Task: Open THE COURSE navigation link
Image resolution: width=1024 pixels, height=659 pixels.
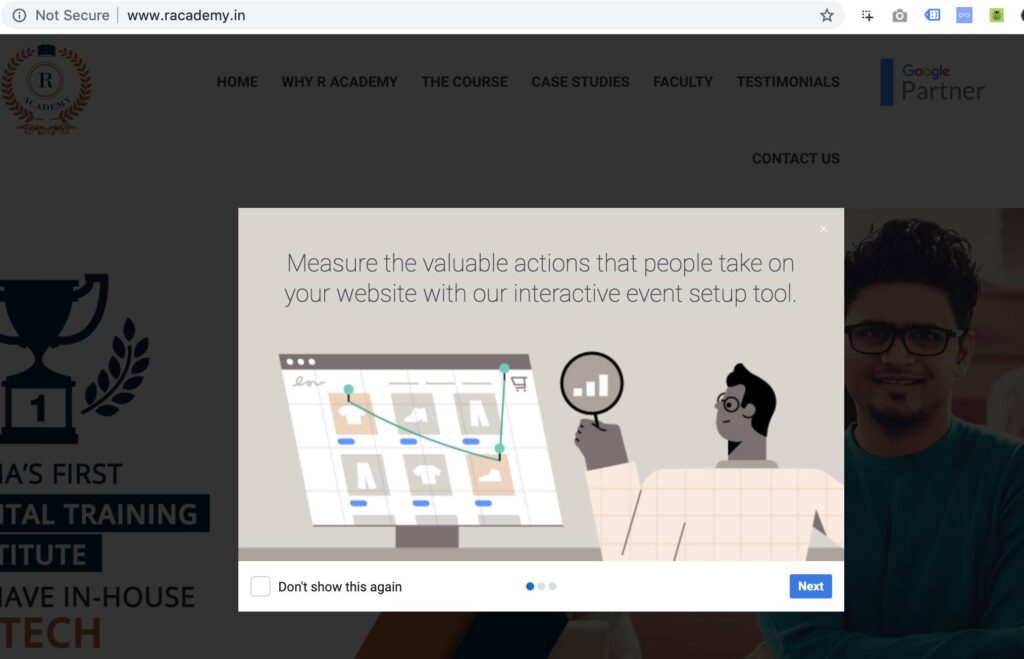Action: (464, 82)
